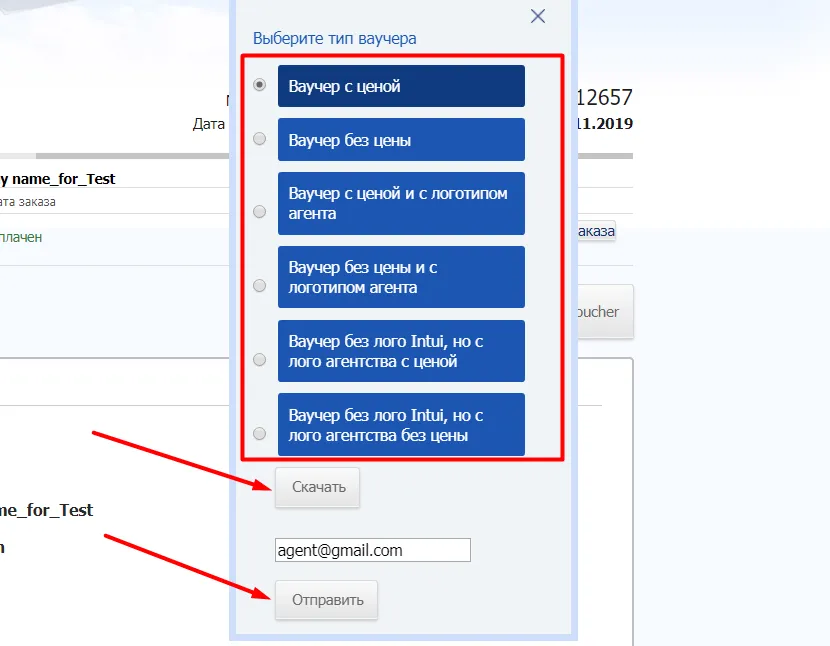
Task: Click 'Ваучер без лого Intui... без цены' label
Action: click(401, 425)
